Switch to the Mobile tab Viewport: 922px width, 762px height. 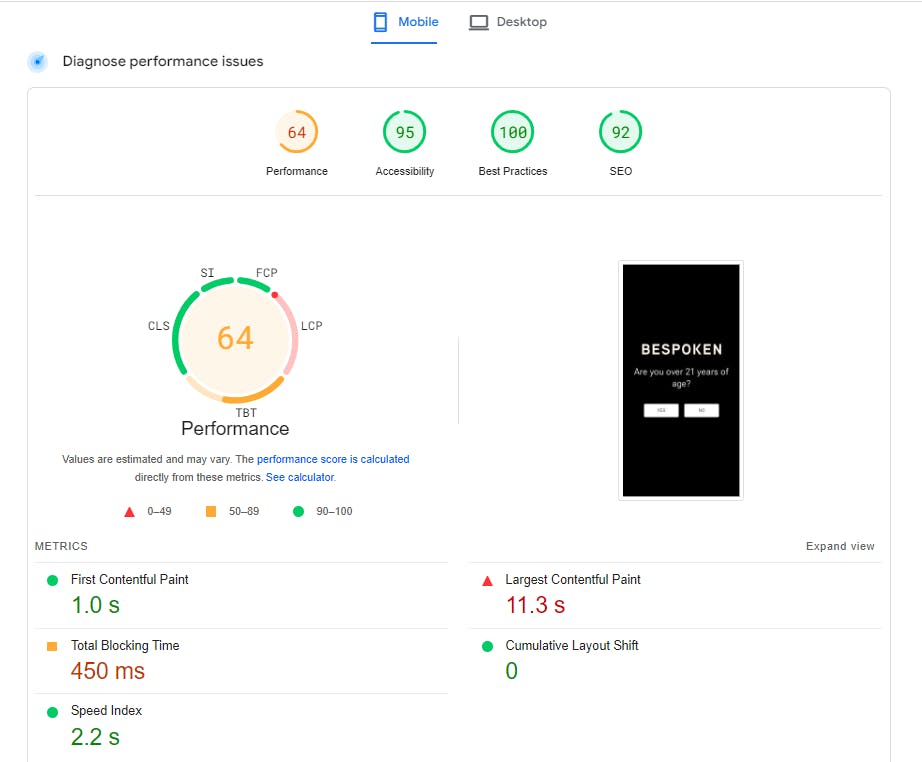coord(406,22)
